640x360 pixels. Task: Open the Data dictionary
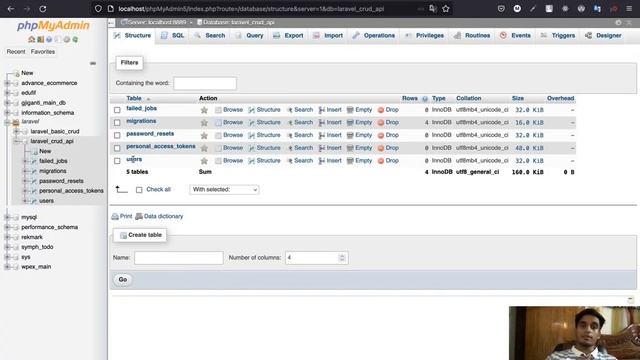point(159,216)
